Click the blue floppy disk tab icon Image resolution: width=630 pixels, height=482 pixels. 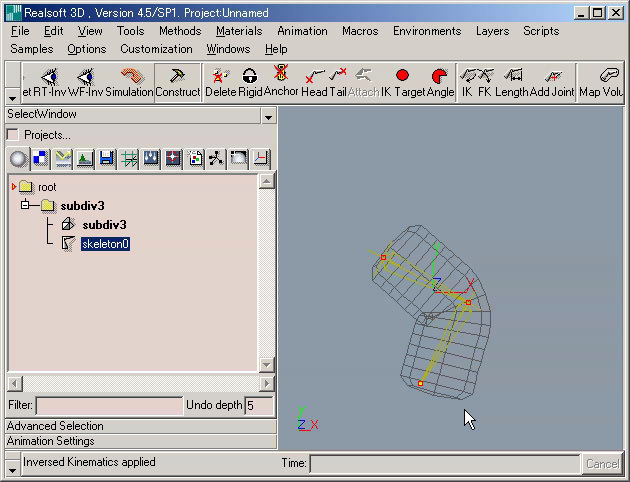pos(107,159)
